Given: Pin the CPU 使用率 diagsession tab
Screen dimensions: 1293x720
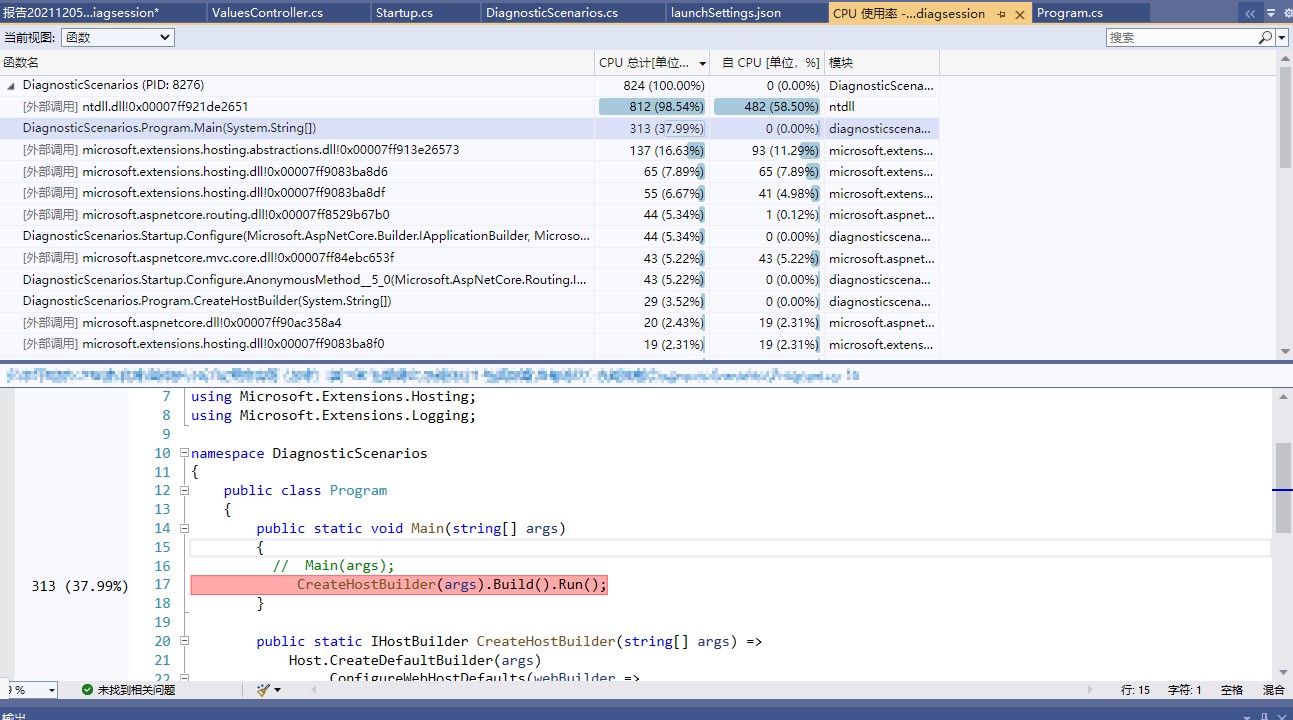Looking at the screenshot, I should pyautogui.click(x=1001, y=14).
